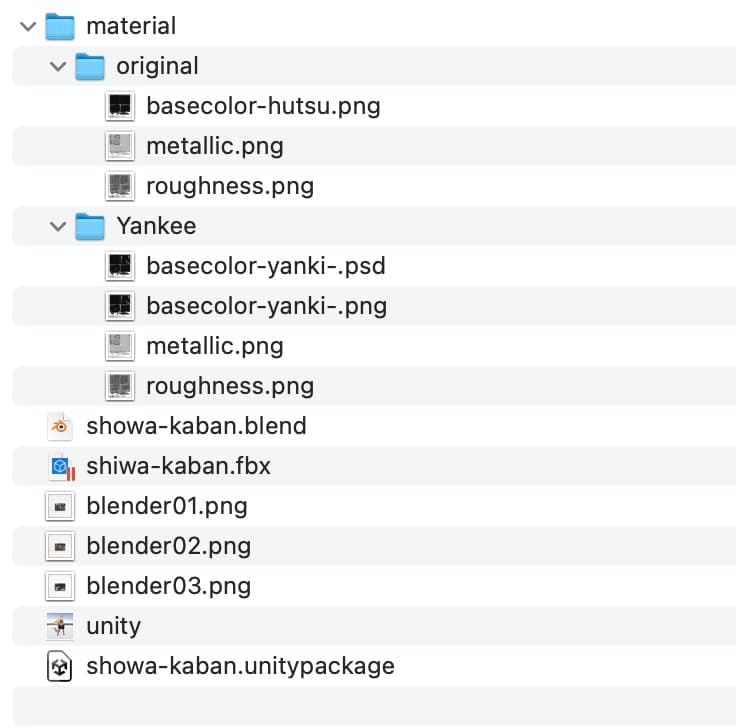
Task: Click the basecolor-hutsu.png thumbnail icon
Action: (x=120, y=106)
